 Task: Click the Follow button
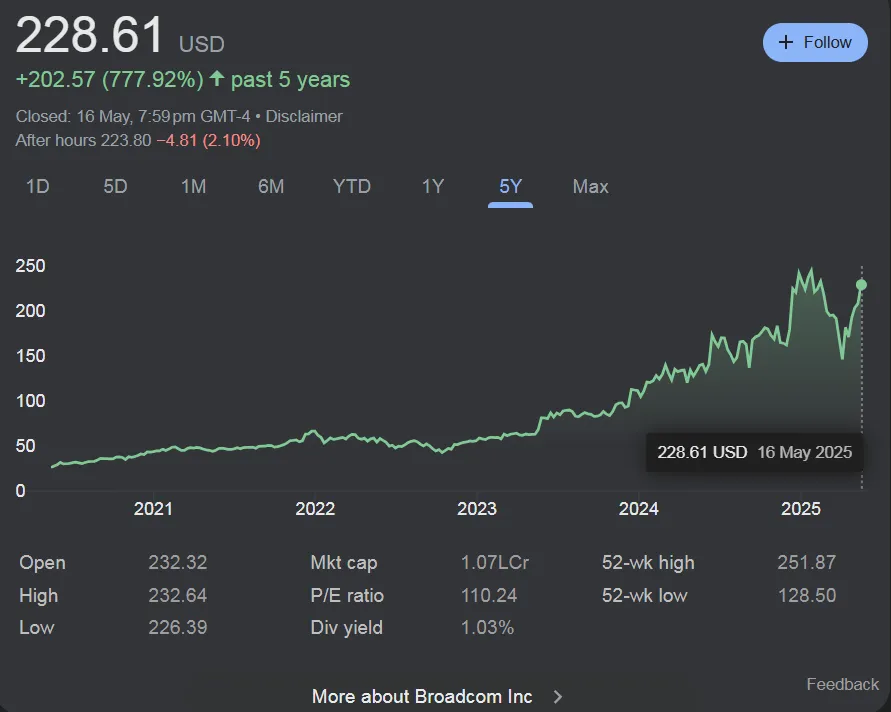tap(815, 43)
